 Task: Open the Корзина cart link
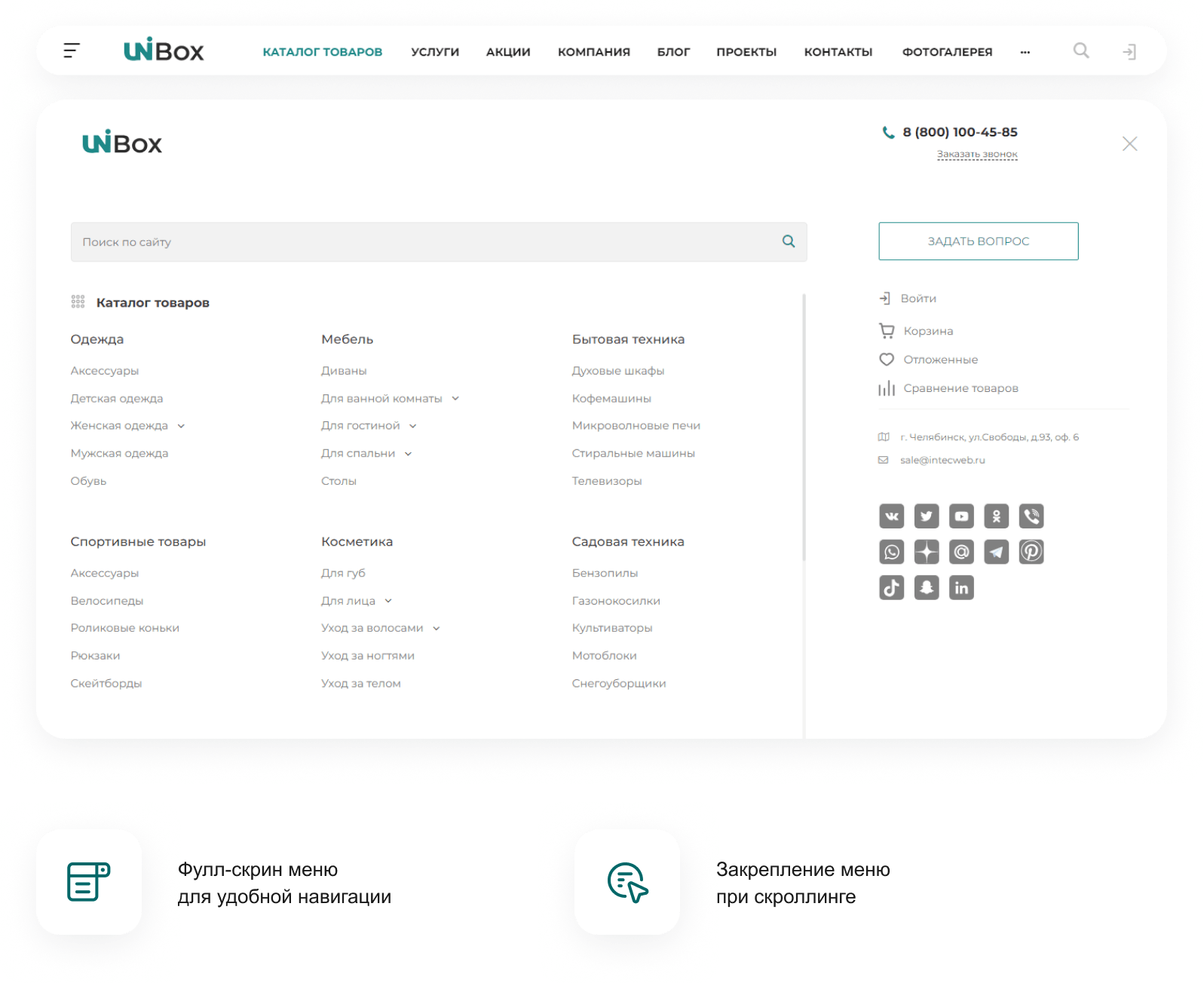(x=927, y=331)
